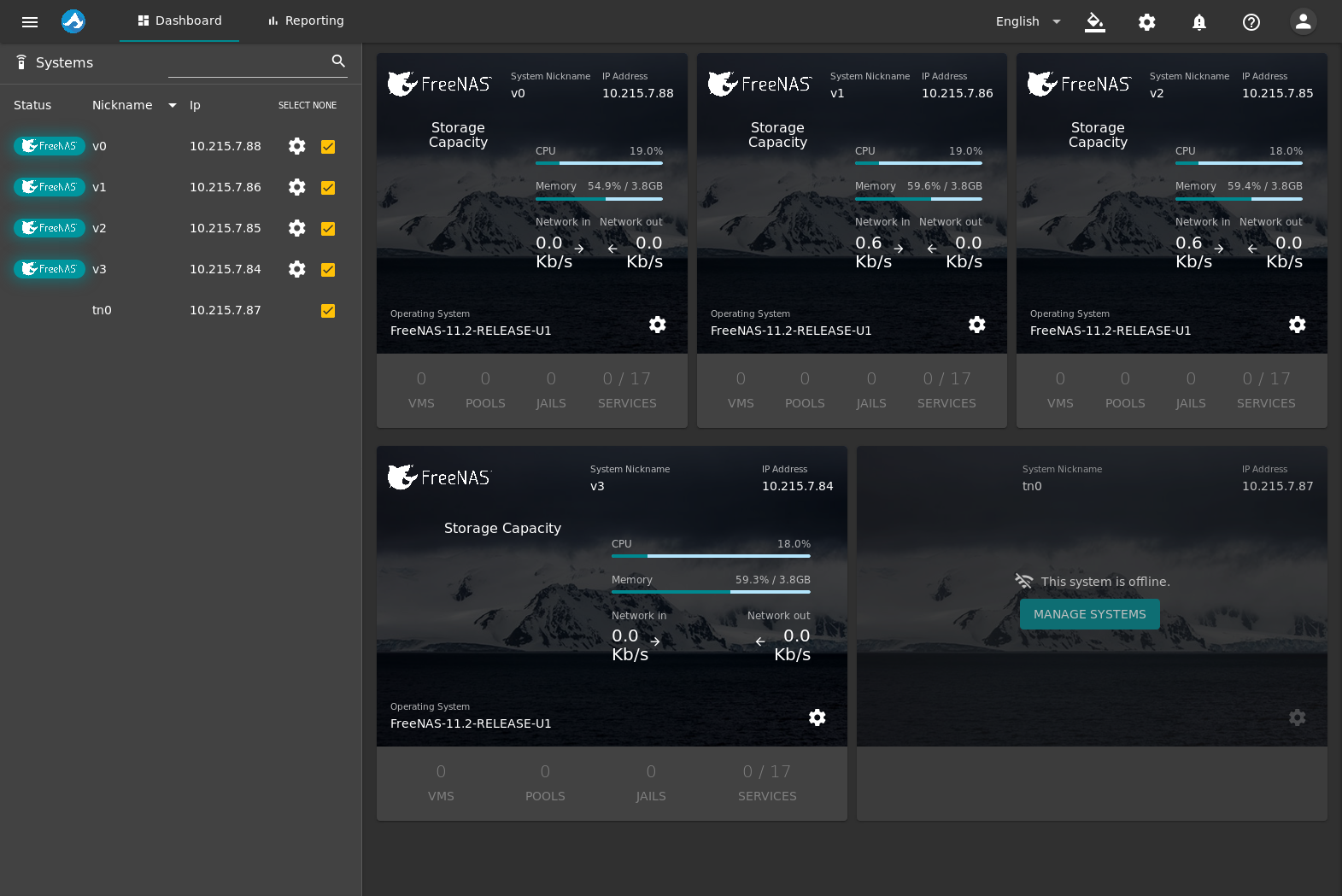This screenshot has width=1342, height=896.
Task: Open the user account avatar menu
Action: pos(1304,22)
